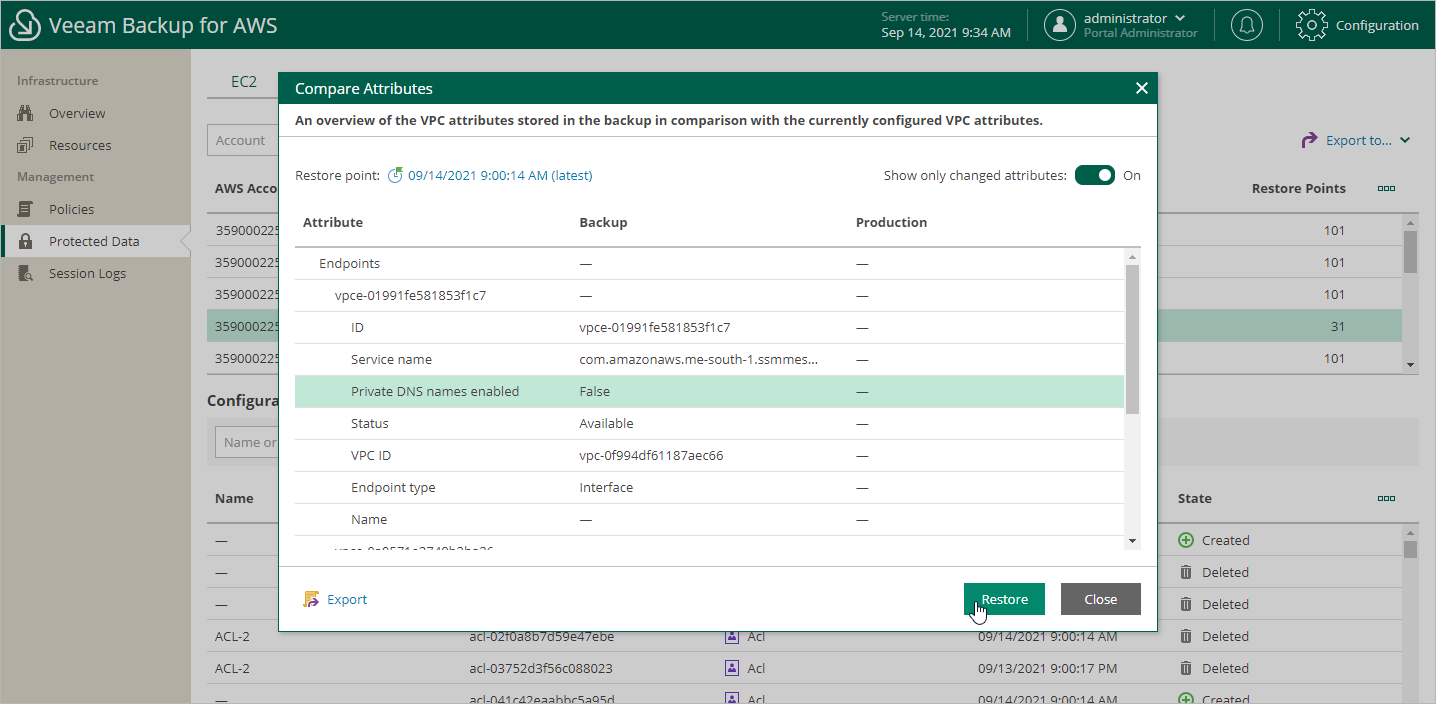Click the Restore button
Viewport: 1436px width, 704px height.
tap(1004, 598)
